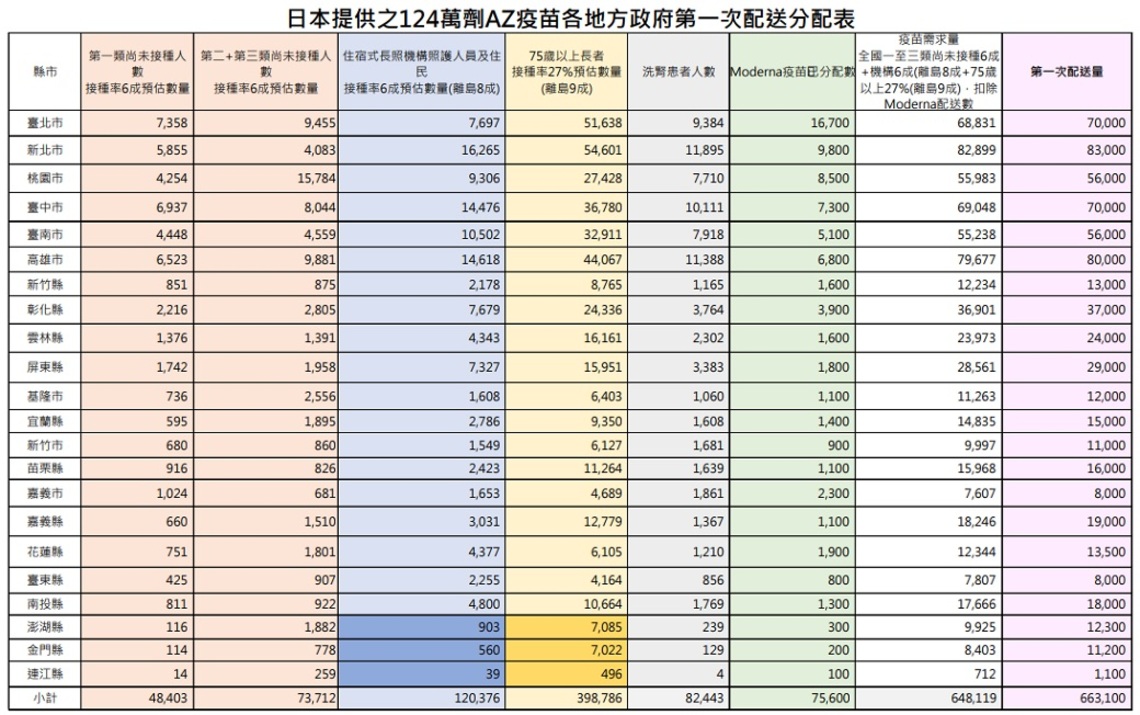Click the 臺中市 row label

[x=45, y=207]
